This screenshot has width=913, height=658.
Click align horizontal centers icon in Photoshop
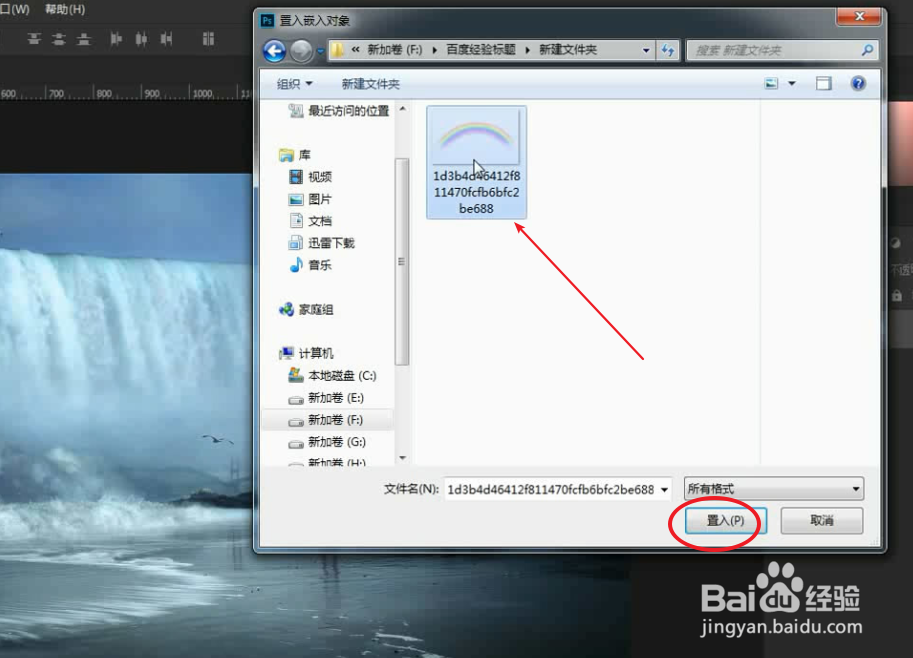point(141,39)
